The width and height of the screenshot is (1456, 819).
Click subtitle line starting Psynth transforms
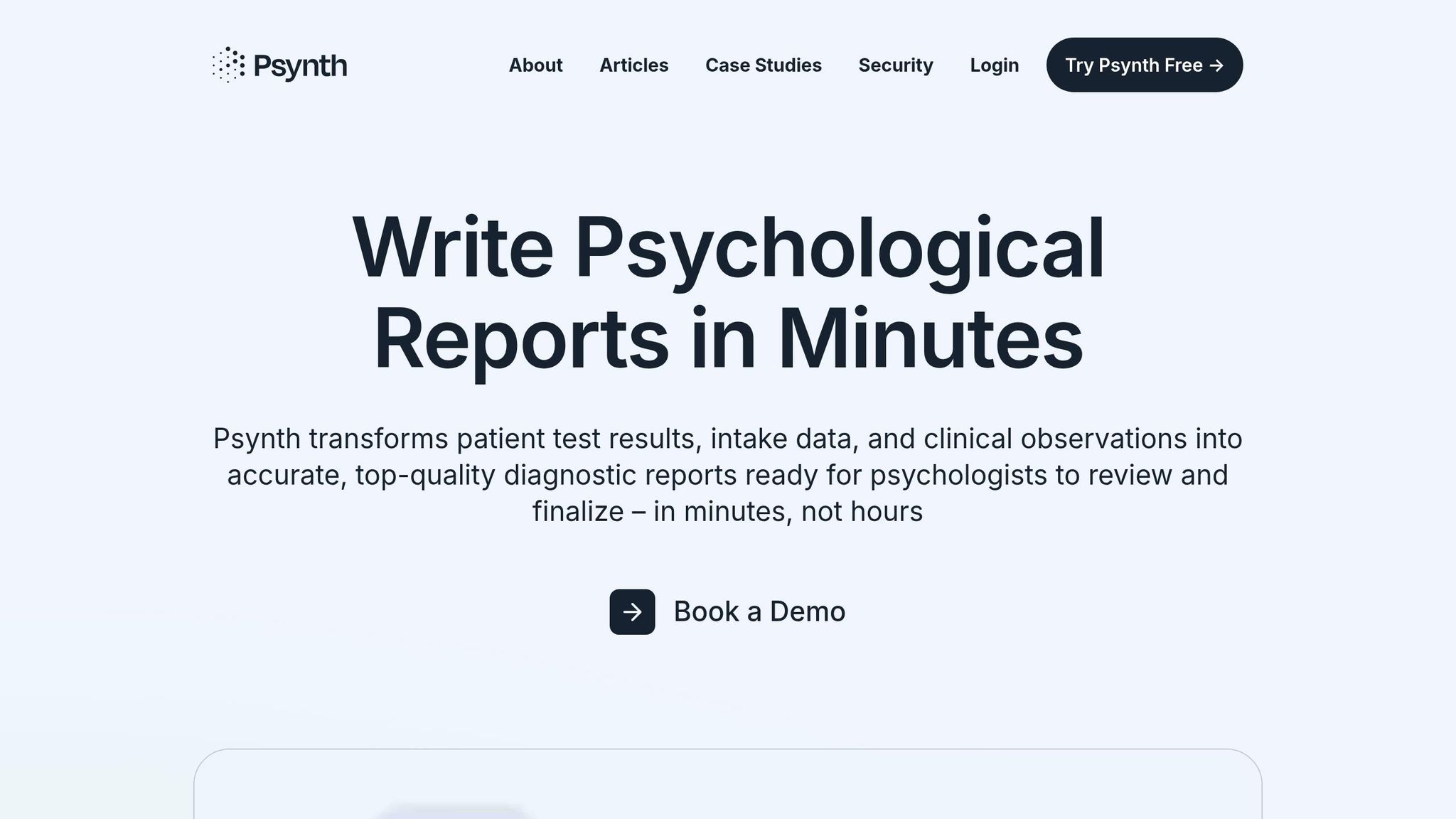727,439
